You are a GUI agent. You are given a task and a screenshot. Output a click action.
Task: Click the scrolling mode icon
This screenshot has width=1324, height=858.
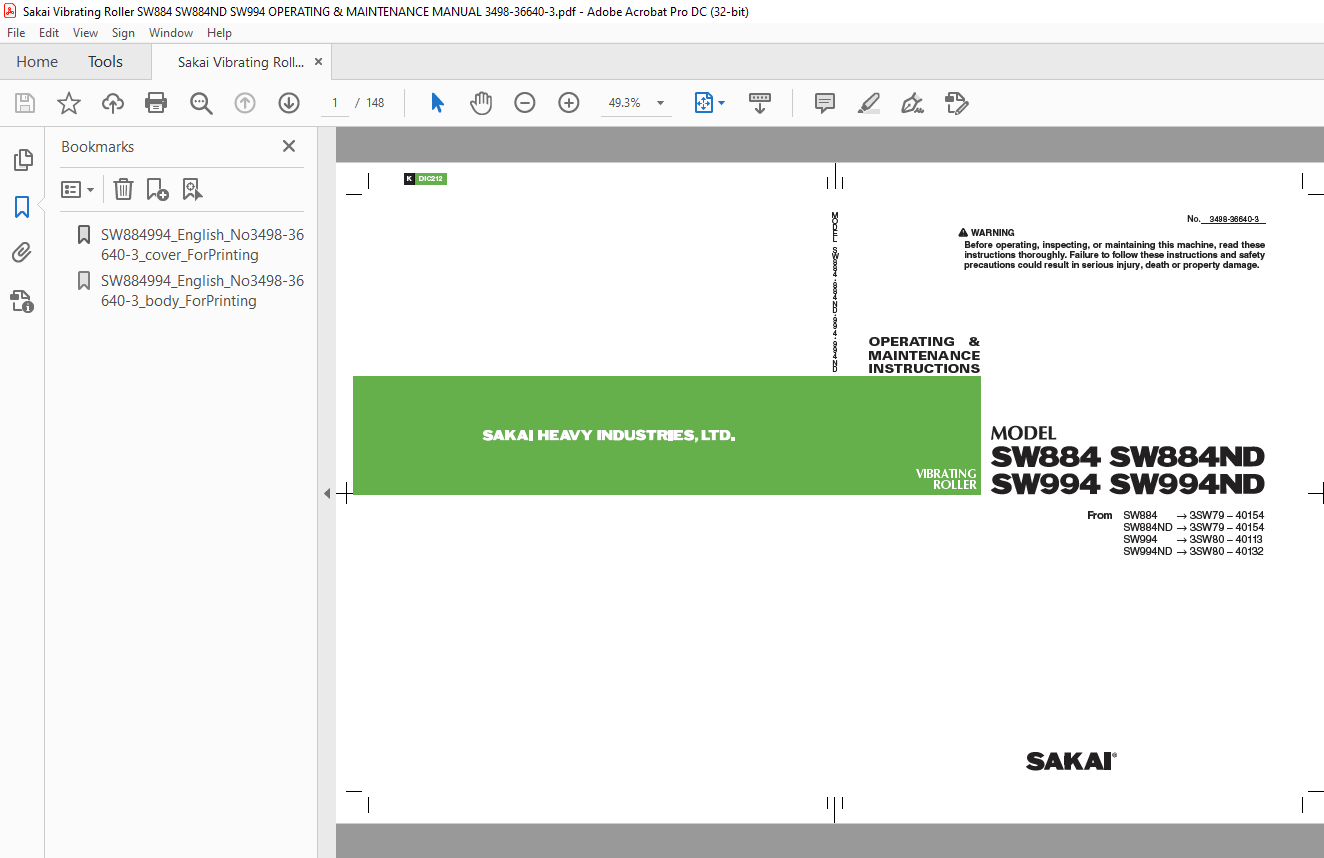point(760,103)
